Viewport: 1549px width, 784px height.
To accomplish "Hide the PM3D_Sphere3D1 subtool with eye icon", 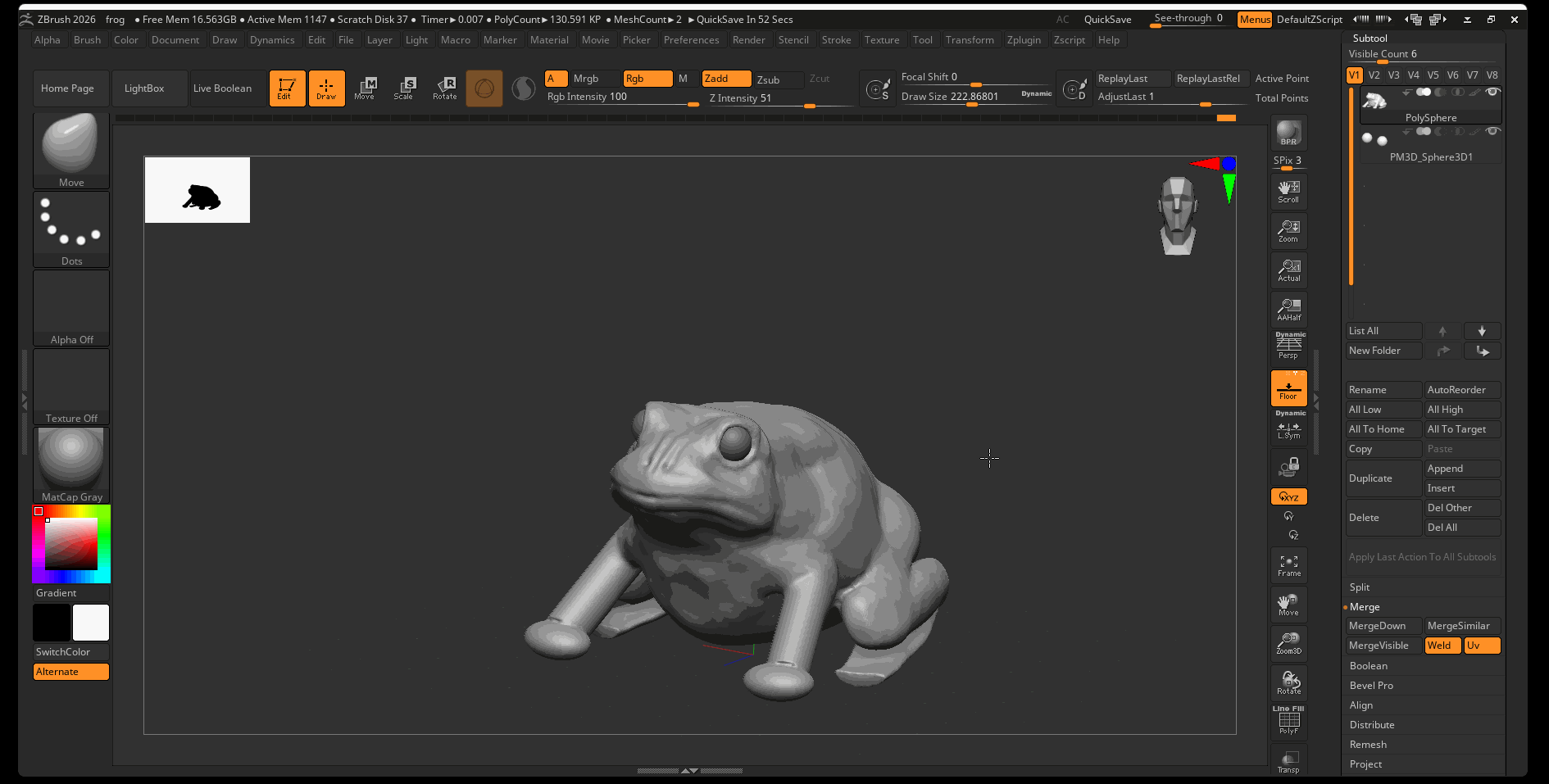I will (x=1493, y=131).
